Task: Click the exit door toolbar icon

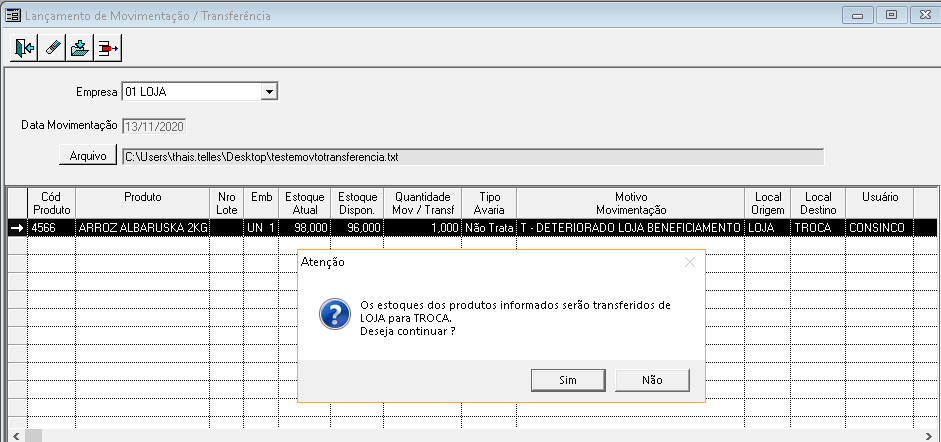Action: click(x=24, y=48)
